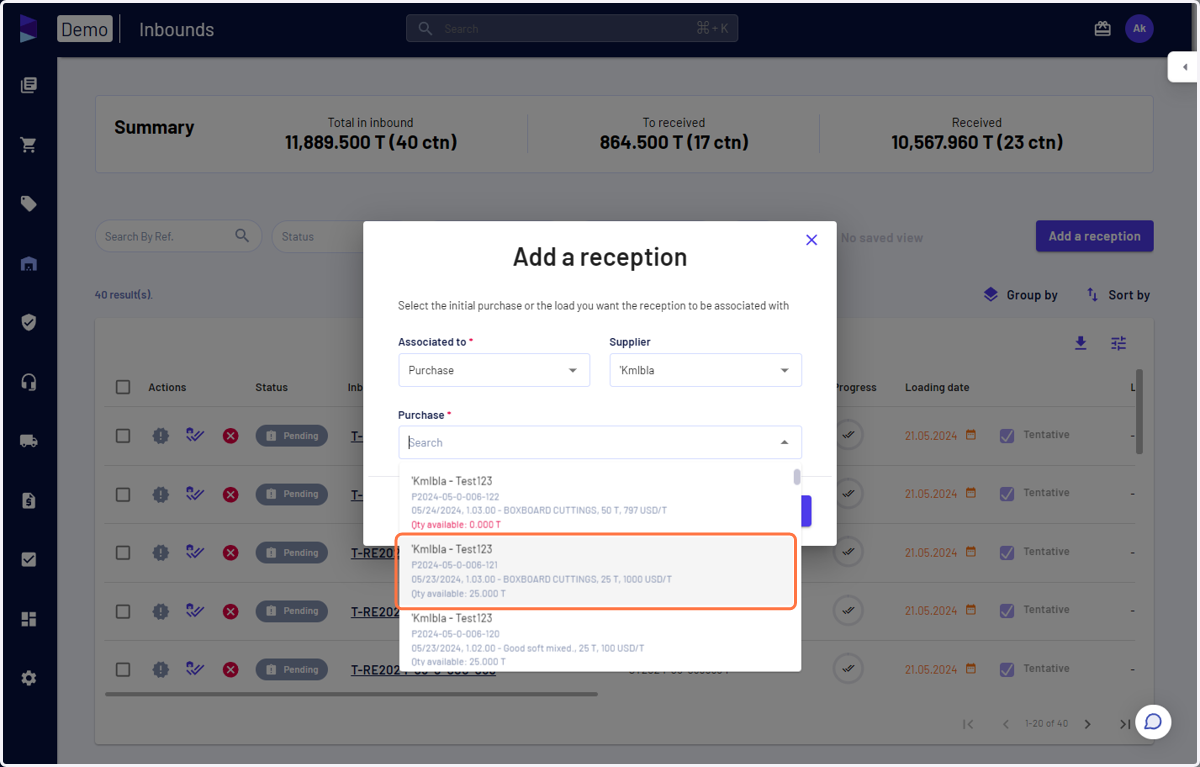Toggle the Tentative checkbox in second row
This screenshot has width=1200, height=767.
pos(1007,494)
